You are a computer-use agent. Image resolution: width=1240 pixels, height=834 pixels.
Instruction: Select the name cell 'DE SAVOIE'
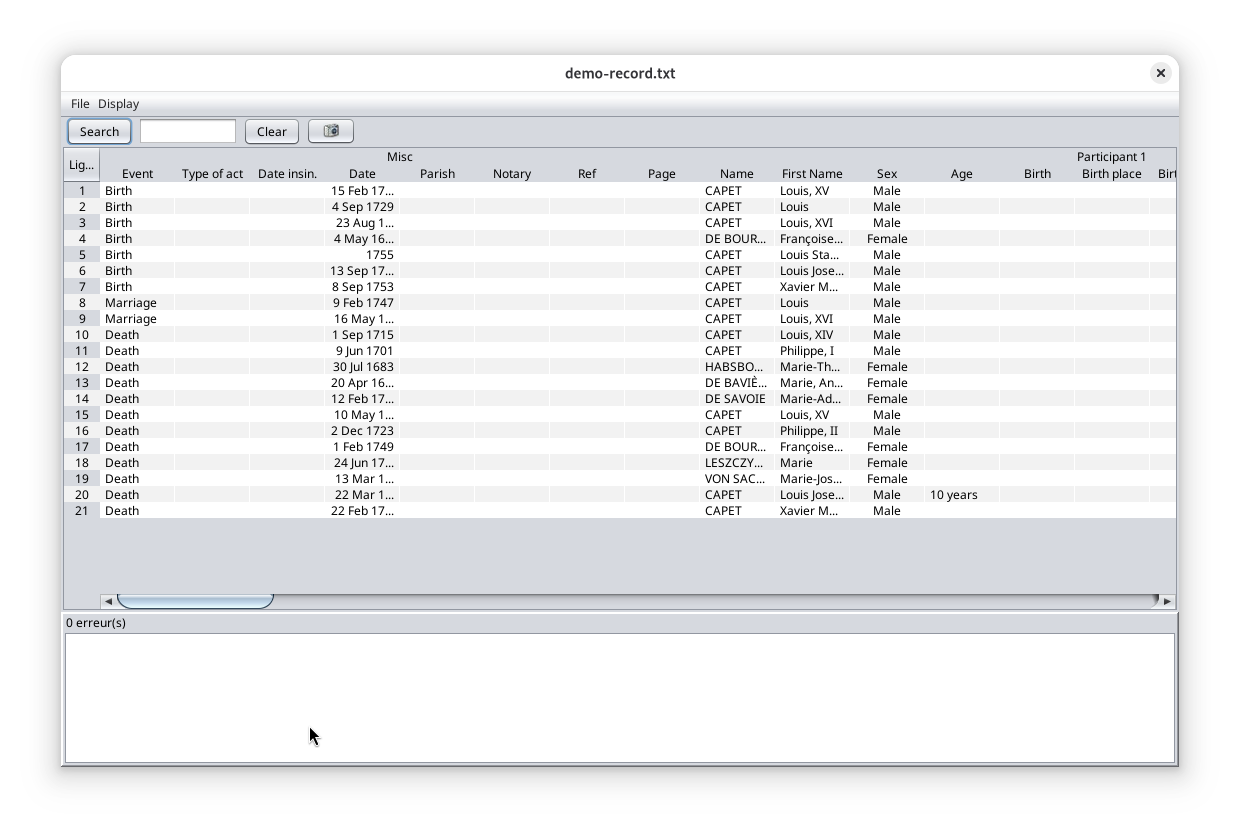(737, 398)
